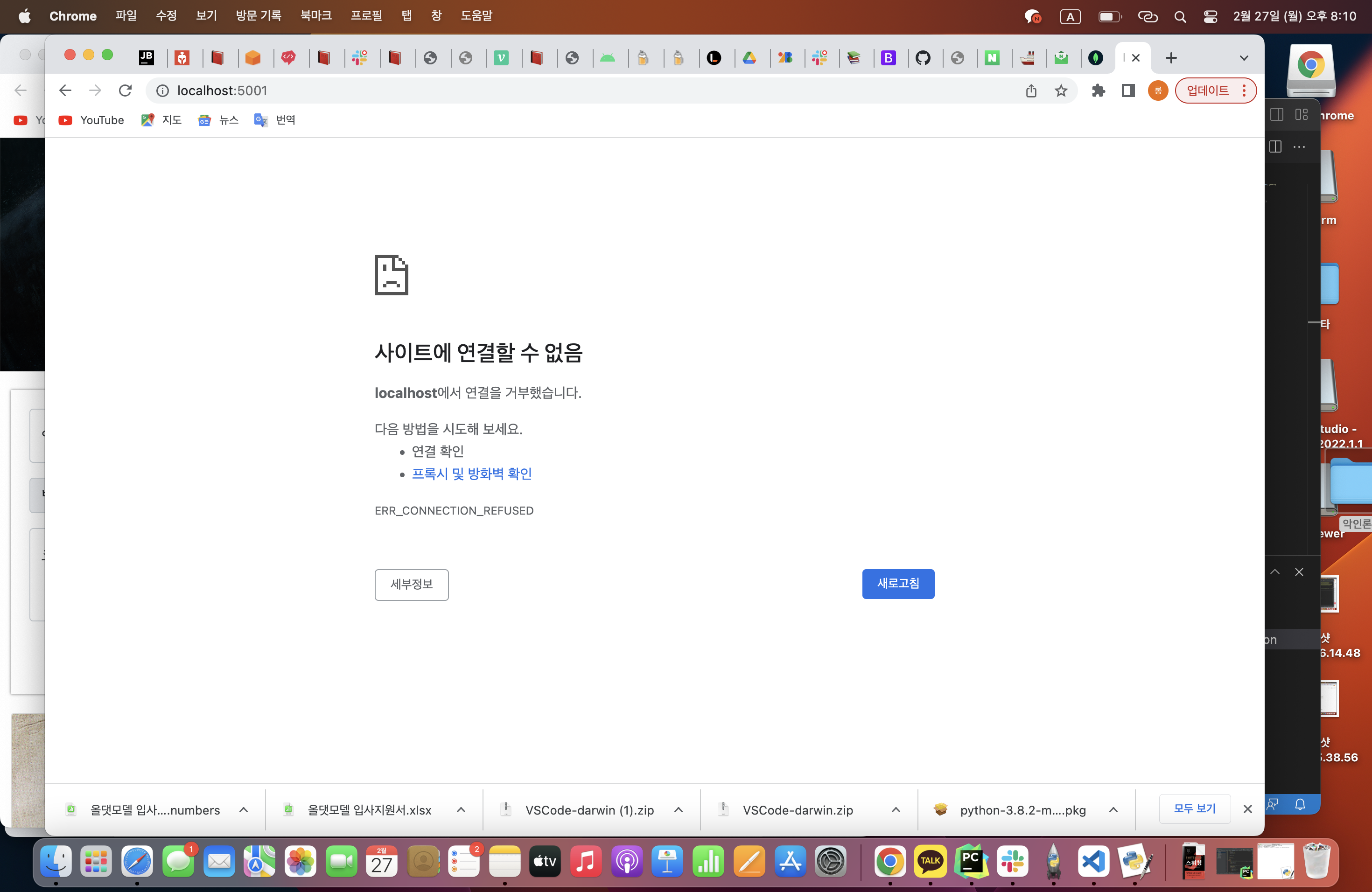
Task: Switch to the Android robot tab
Action: (x=608, y=58)
